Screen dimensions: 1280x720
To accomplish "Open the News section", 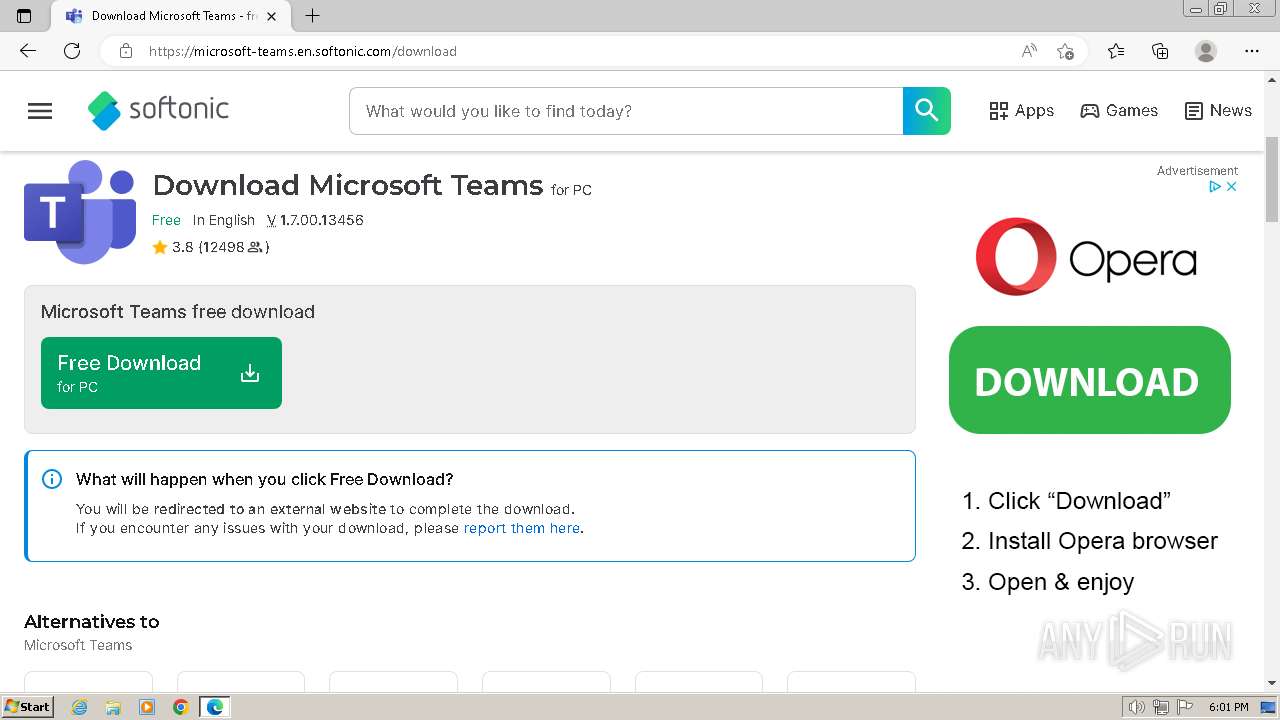I will (1218, 111).
